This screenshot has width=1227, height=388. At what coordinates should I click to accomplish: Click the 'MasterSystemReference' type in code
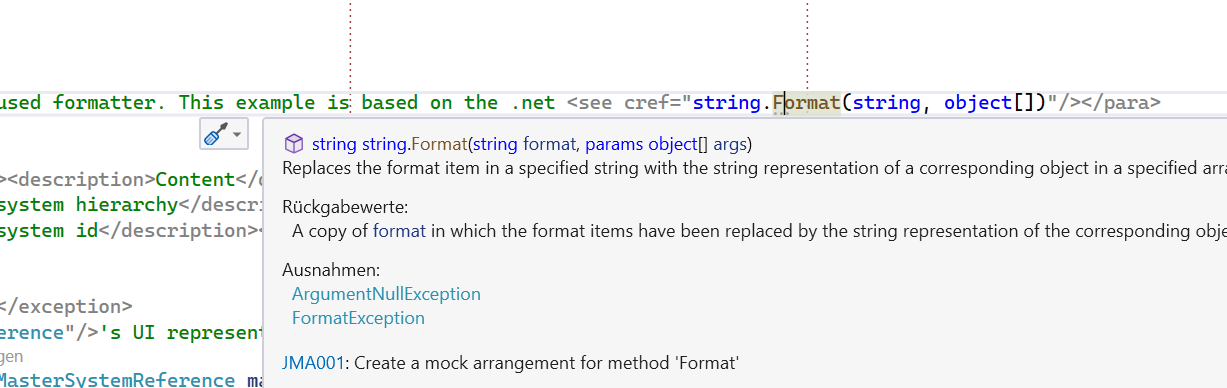118,381
